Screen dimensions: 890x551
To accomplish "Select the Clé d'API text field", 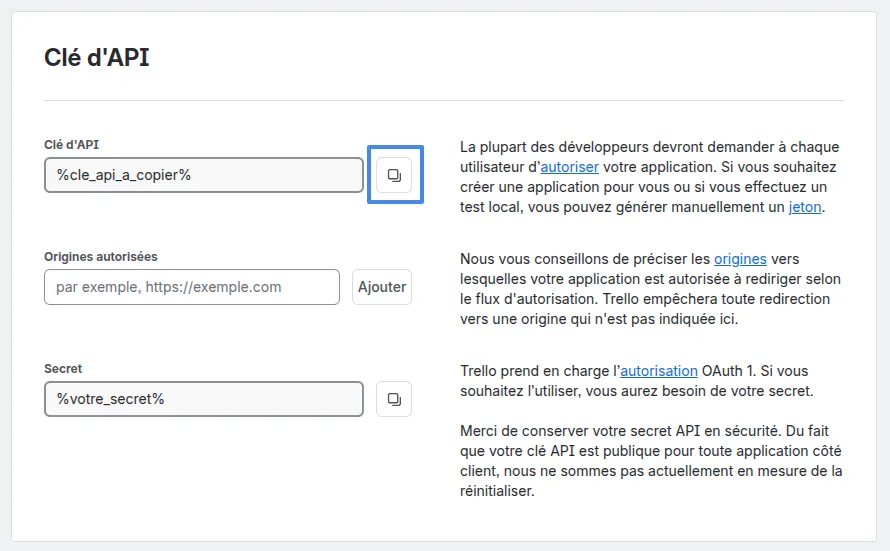I will coord(204,175).
